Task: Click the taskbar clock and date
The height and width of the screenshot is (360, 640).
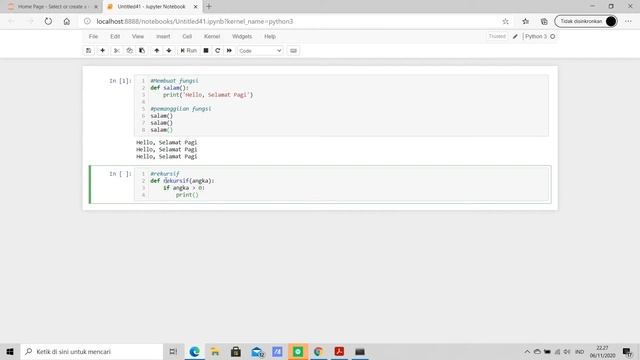Action: [x=602, y=351]
